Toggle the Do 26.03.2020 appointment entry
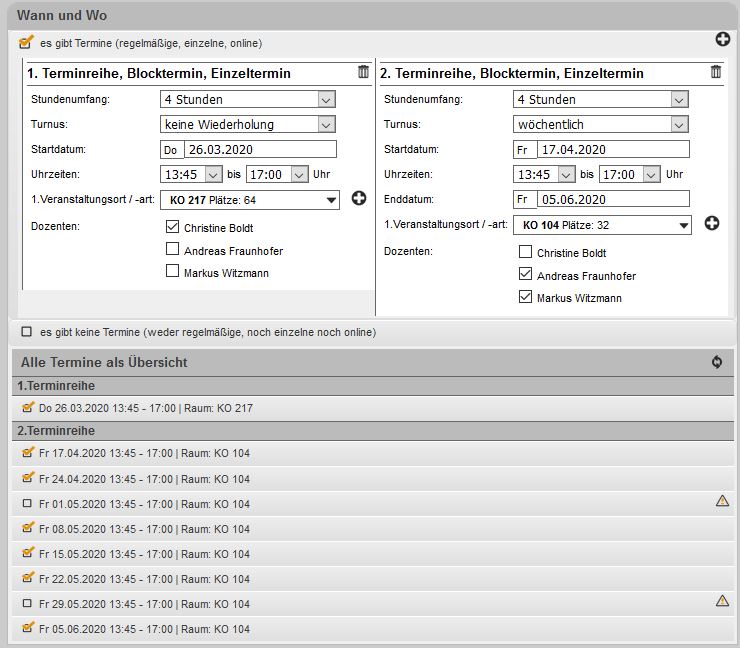This screenshot has width=740, height=648. pos(27,408)
